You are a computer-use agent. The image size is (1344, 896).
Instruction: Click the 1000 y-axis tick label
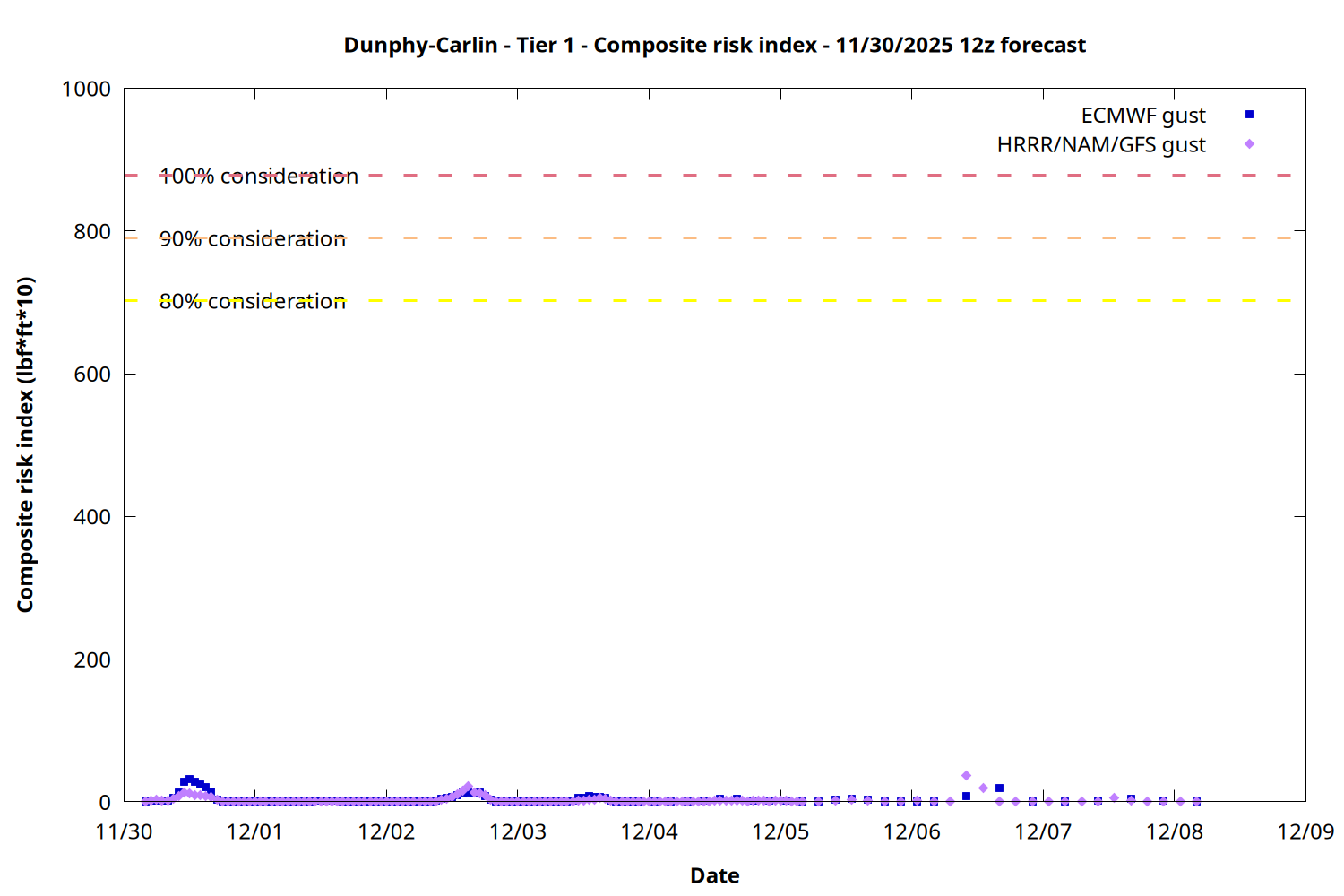point(86,90)
